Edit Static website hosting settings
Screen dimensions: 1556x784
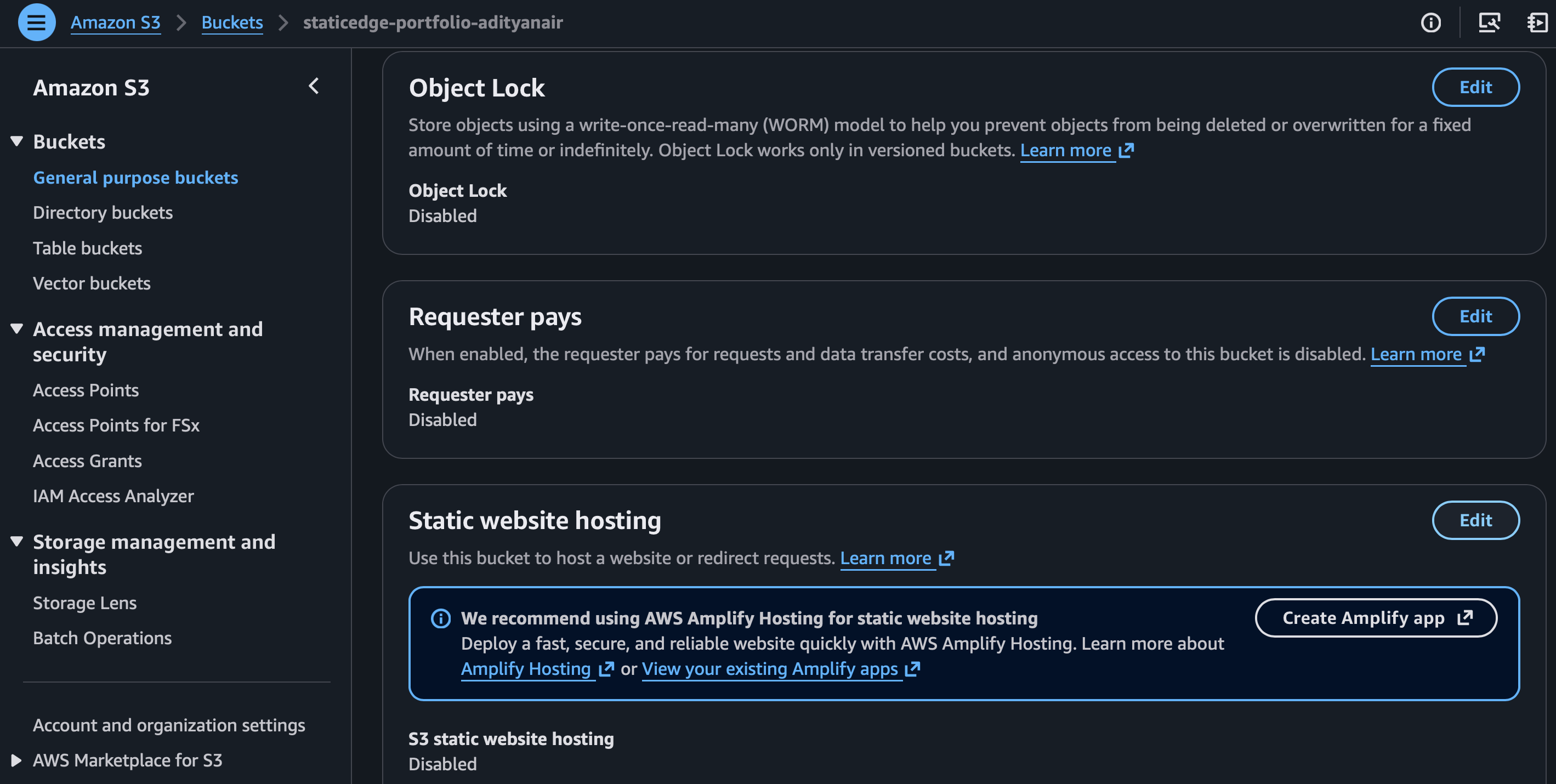point(1475,520)
